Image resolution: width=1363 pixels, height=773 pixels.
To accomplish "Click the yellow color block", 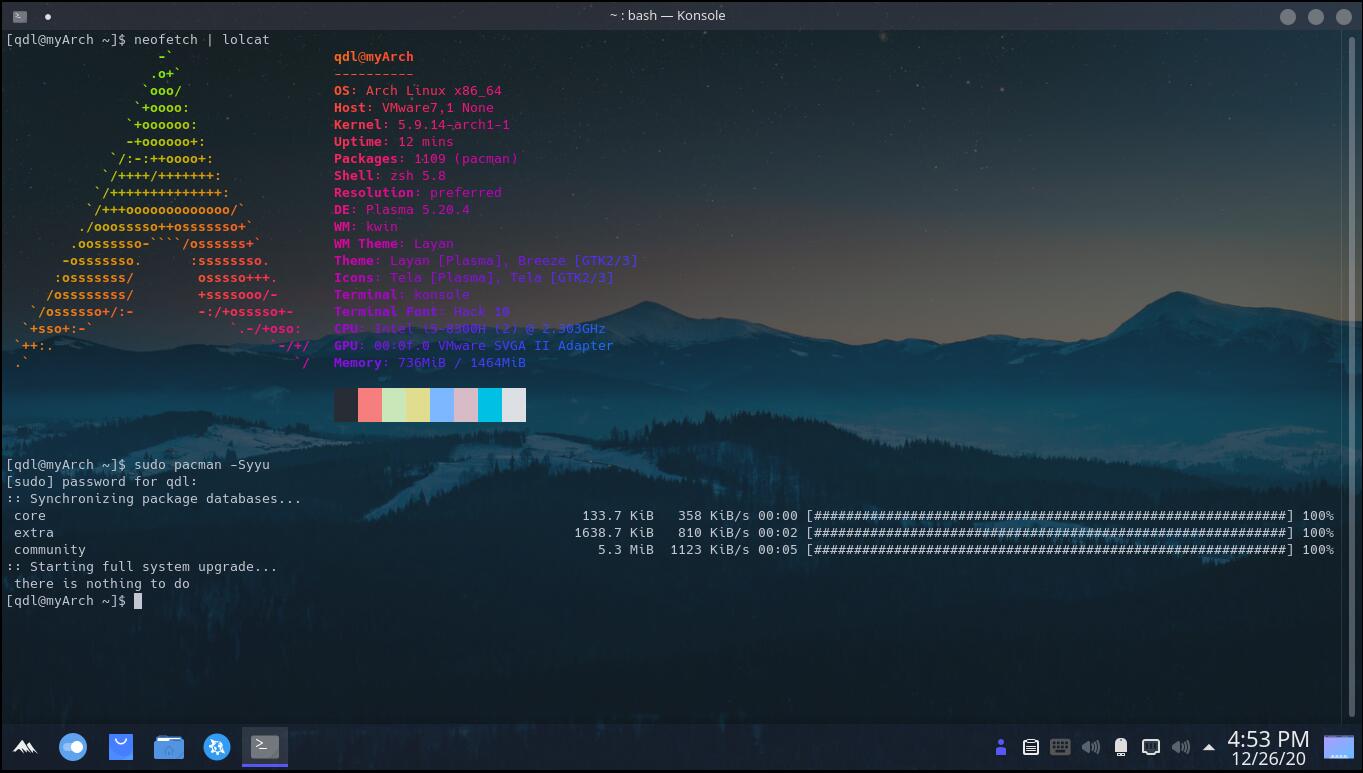I will (x=418, y=405).
